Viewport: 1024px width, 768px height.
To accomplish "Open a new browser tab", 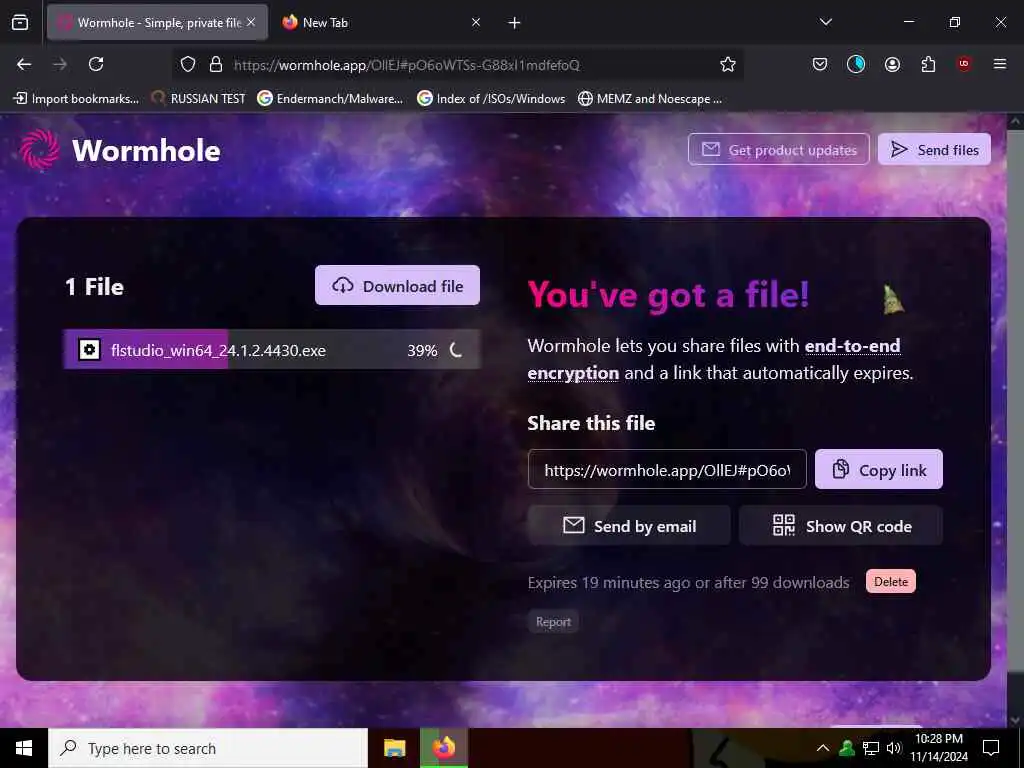I will click(515, 23).
